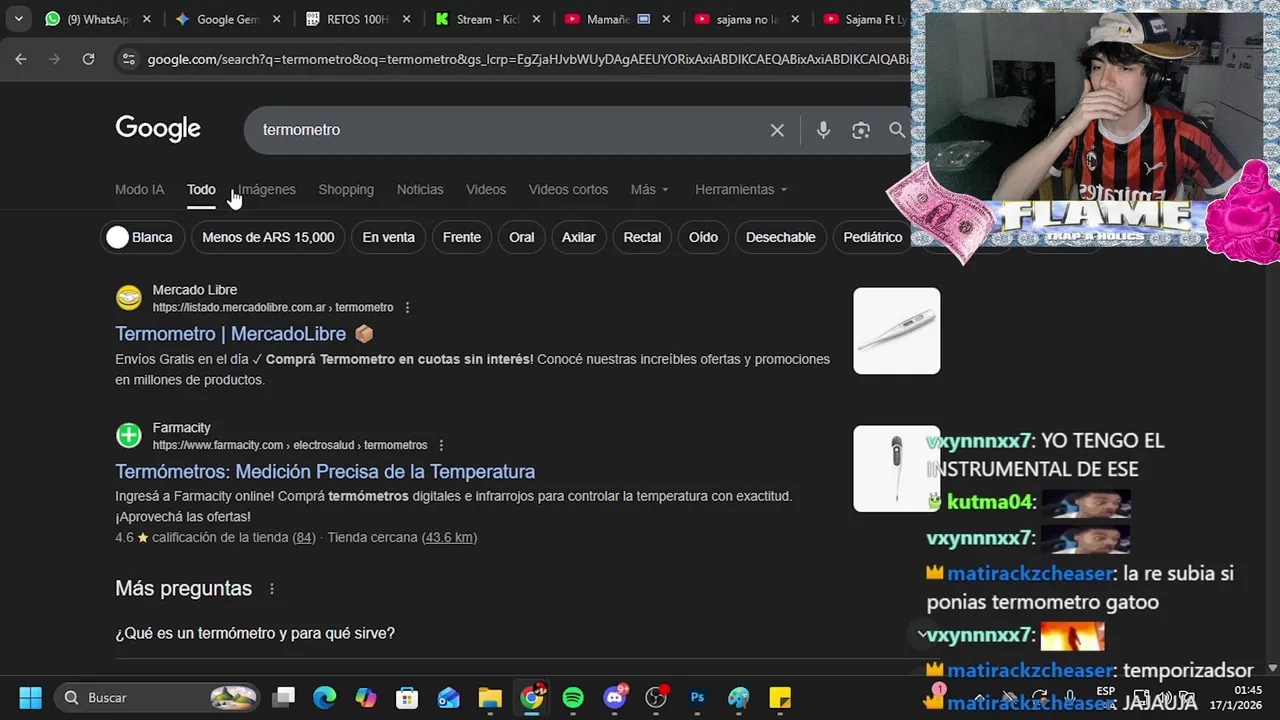1280x720 pixels.
Task: Toggle the Desechable filter chip
Action: tap(780, 237)
